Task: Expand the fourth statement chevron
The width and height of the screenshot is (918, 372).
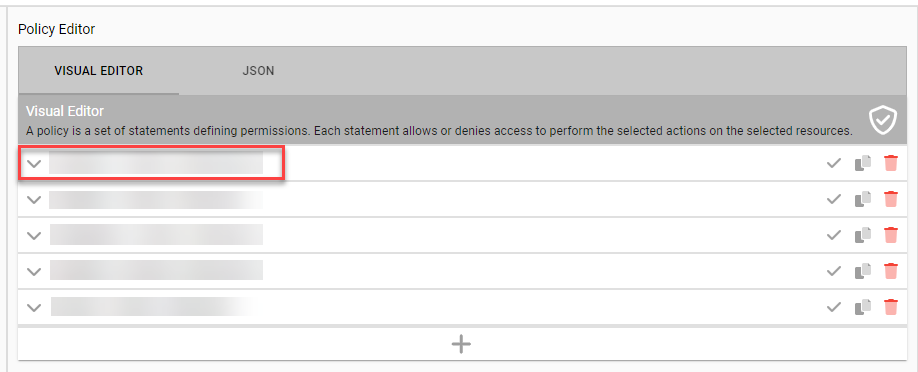Action: 35,271
